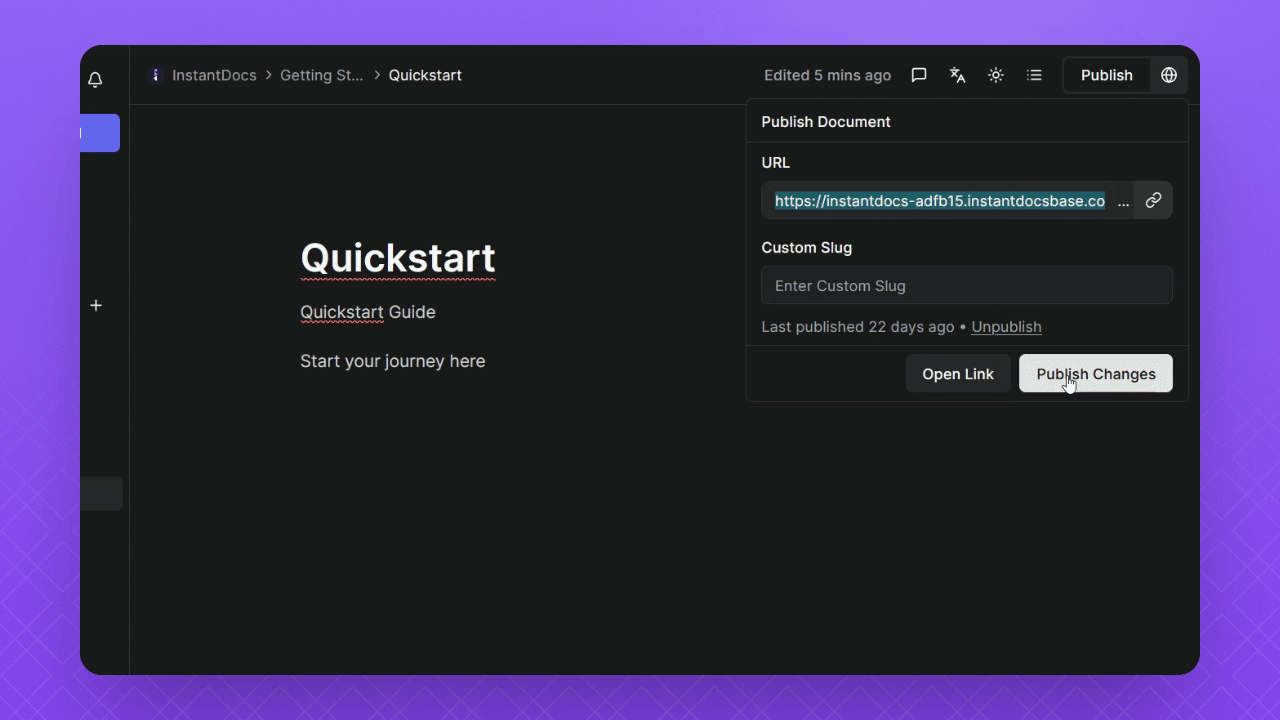
Task: Copy the published URL link icon
Action: (x=1153, y=201)
